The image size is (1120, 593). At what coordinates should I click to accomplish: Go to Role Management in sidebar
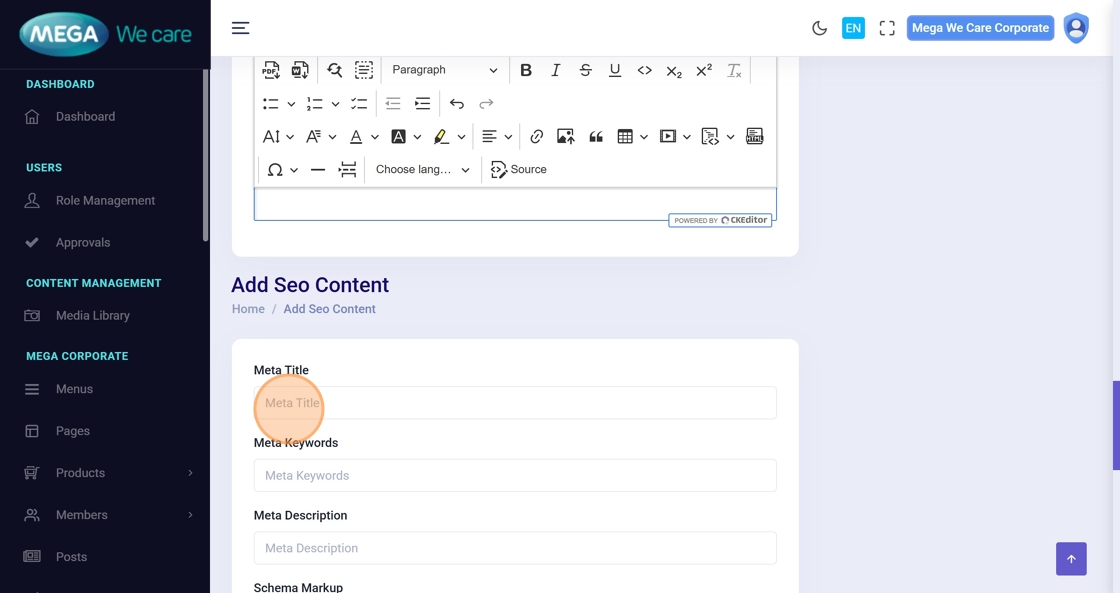point(105,201)
